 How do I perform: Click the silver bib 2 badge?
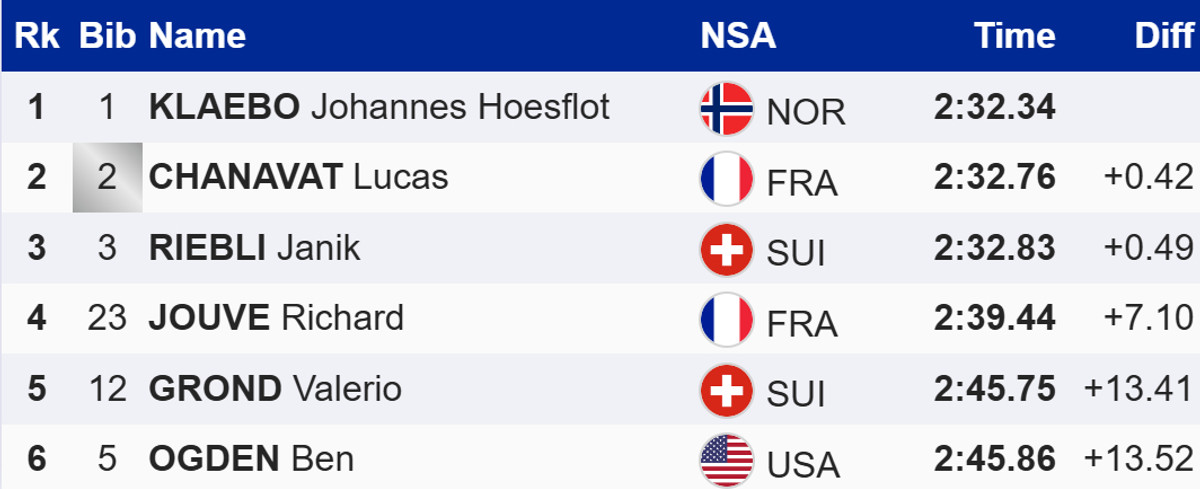click(107, 178)
